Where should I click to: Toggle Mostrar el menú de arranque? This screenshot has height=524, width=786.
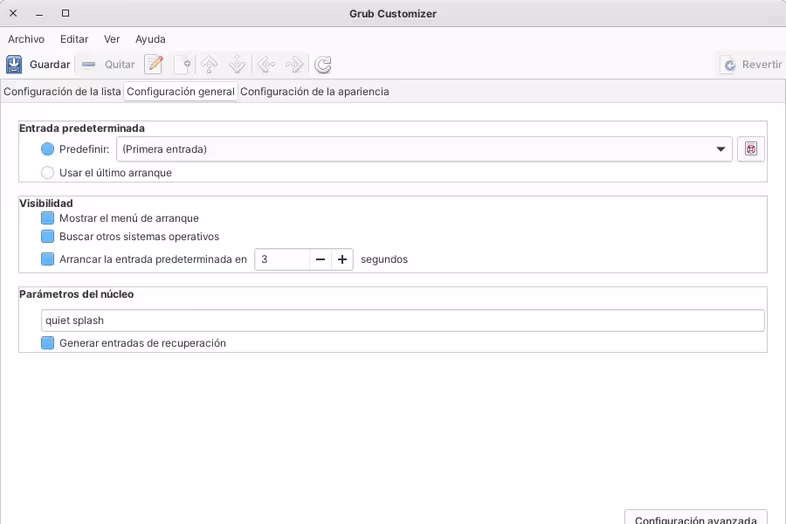pos(48,218)
